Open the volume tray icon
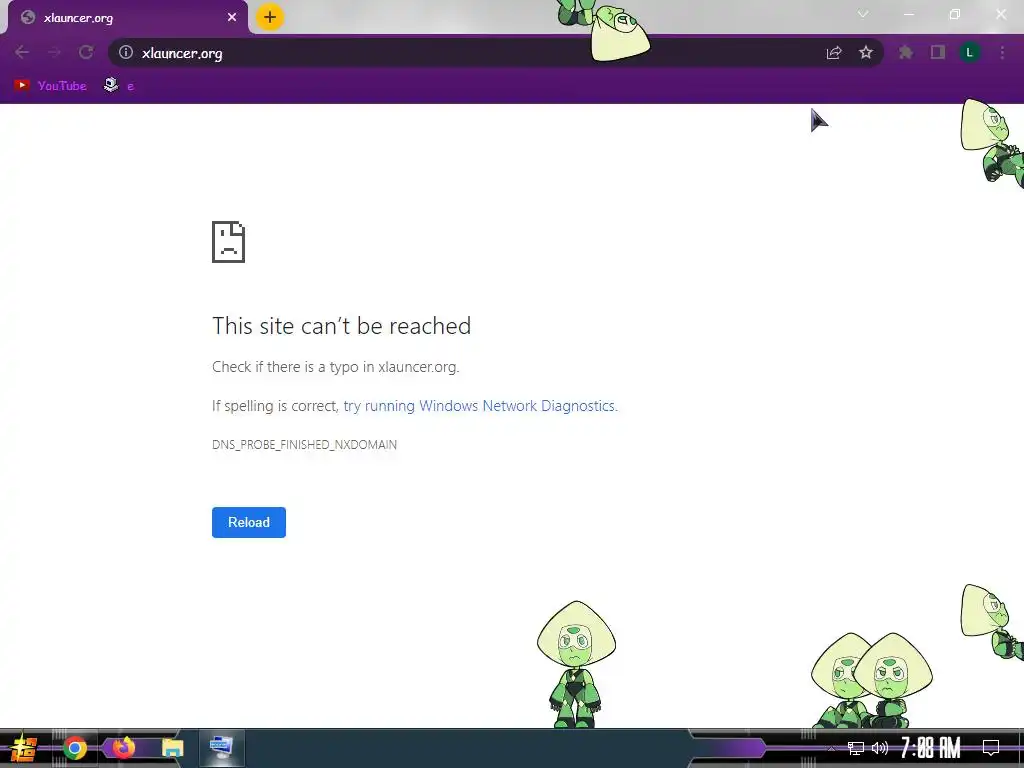This screenshot has width=1024, height=768. click(880, 748)
